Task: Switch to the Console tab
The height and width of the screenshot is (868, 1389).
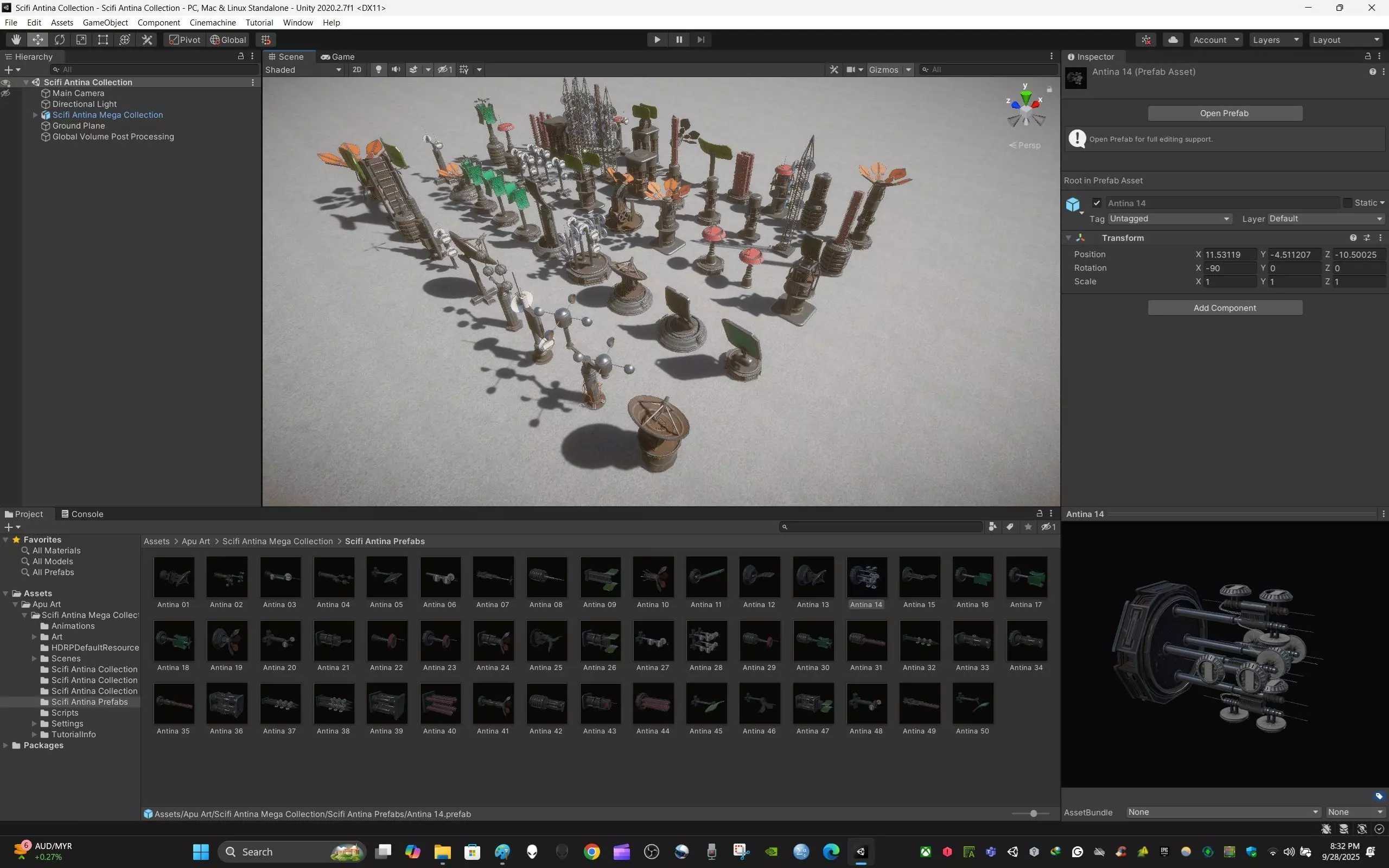Action: (82, 514)
